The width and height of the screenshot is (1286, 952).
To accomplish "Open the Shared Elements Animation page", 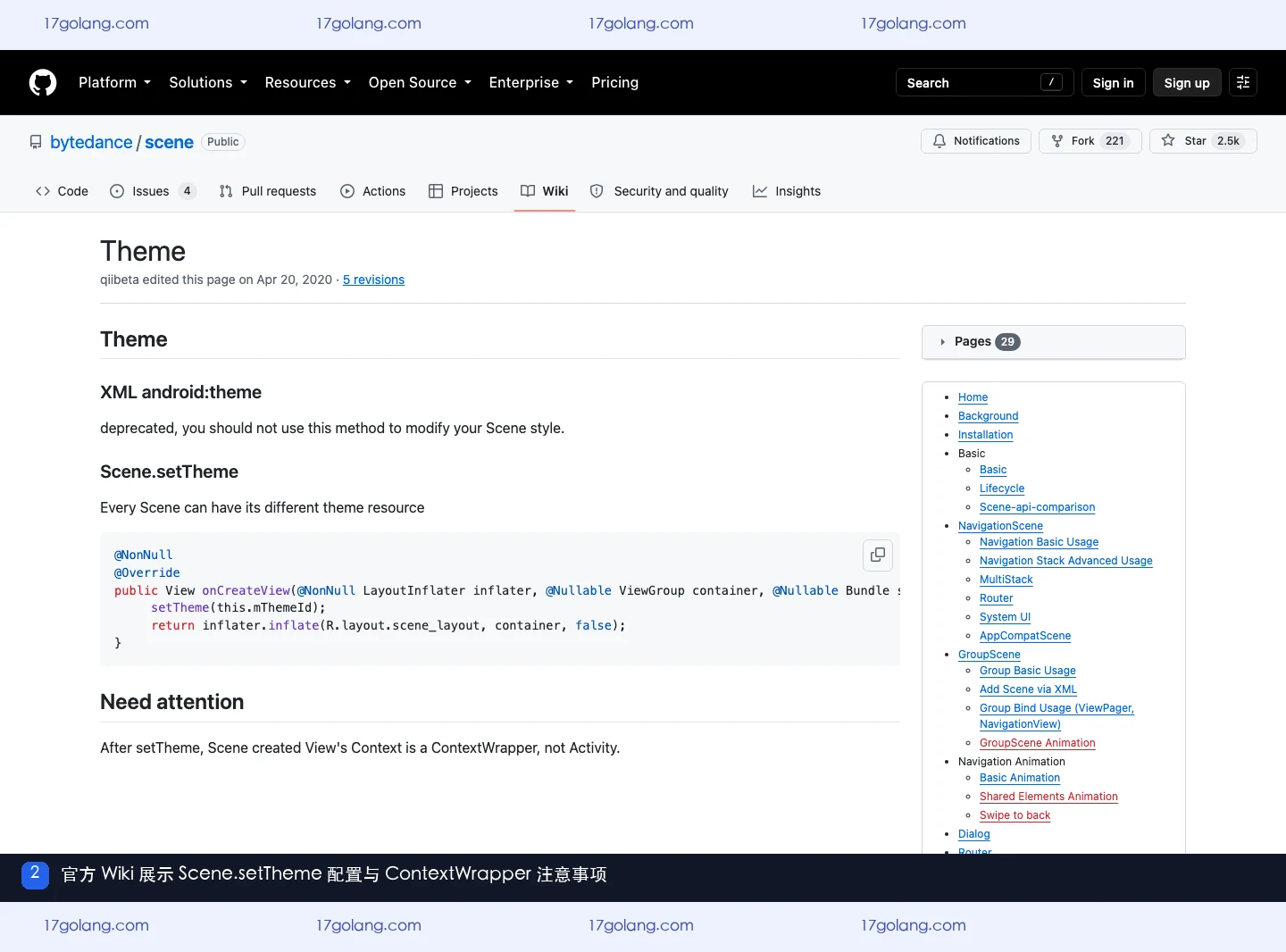I will coord(1048,797).
